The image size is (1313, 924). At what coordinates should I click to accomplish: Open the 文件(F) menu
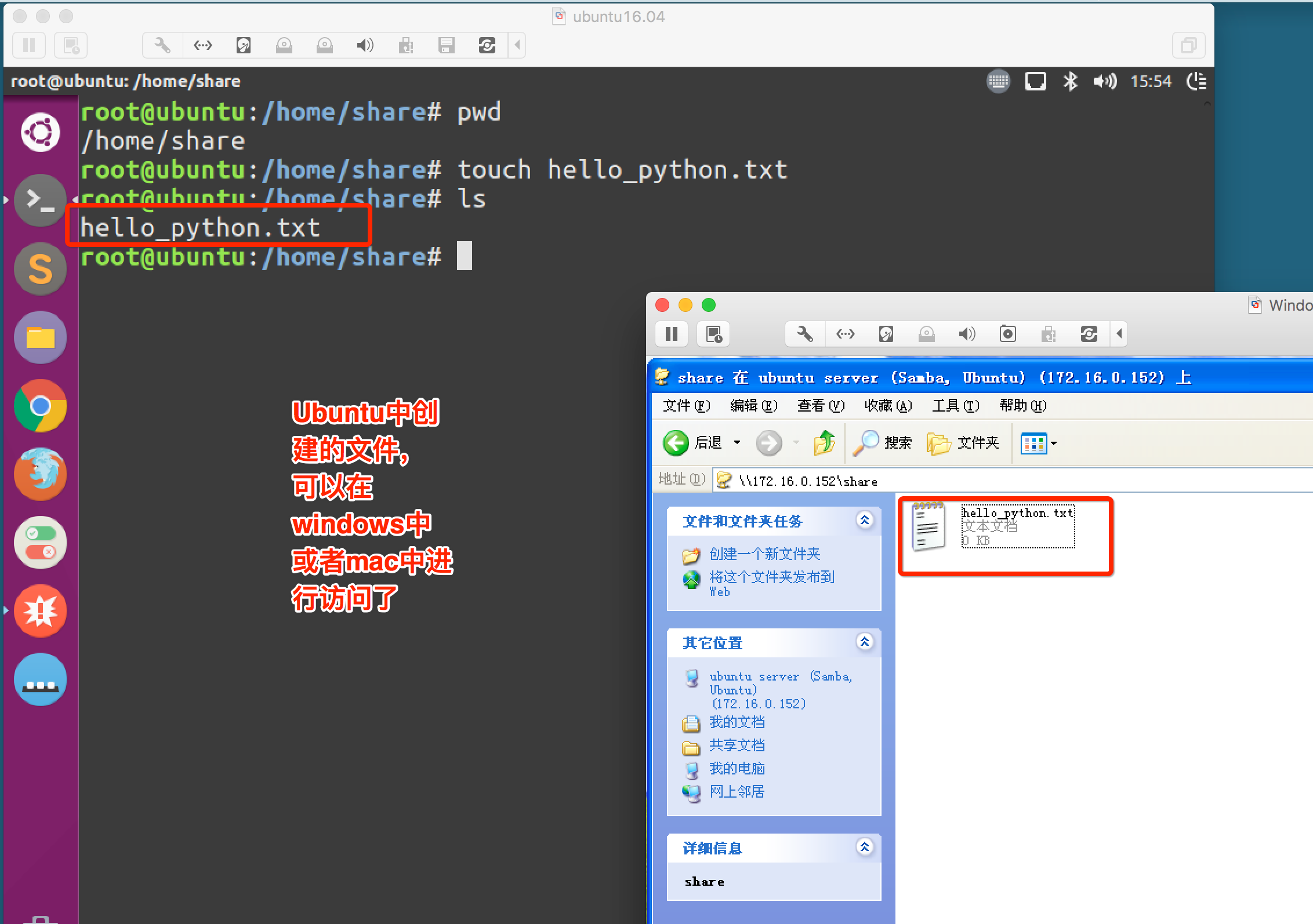[685, 406]
